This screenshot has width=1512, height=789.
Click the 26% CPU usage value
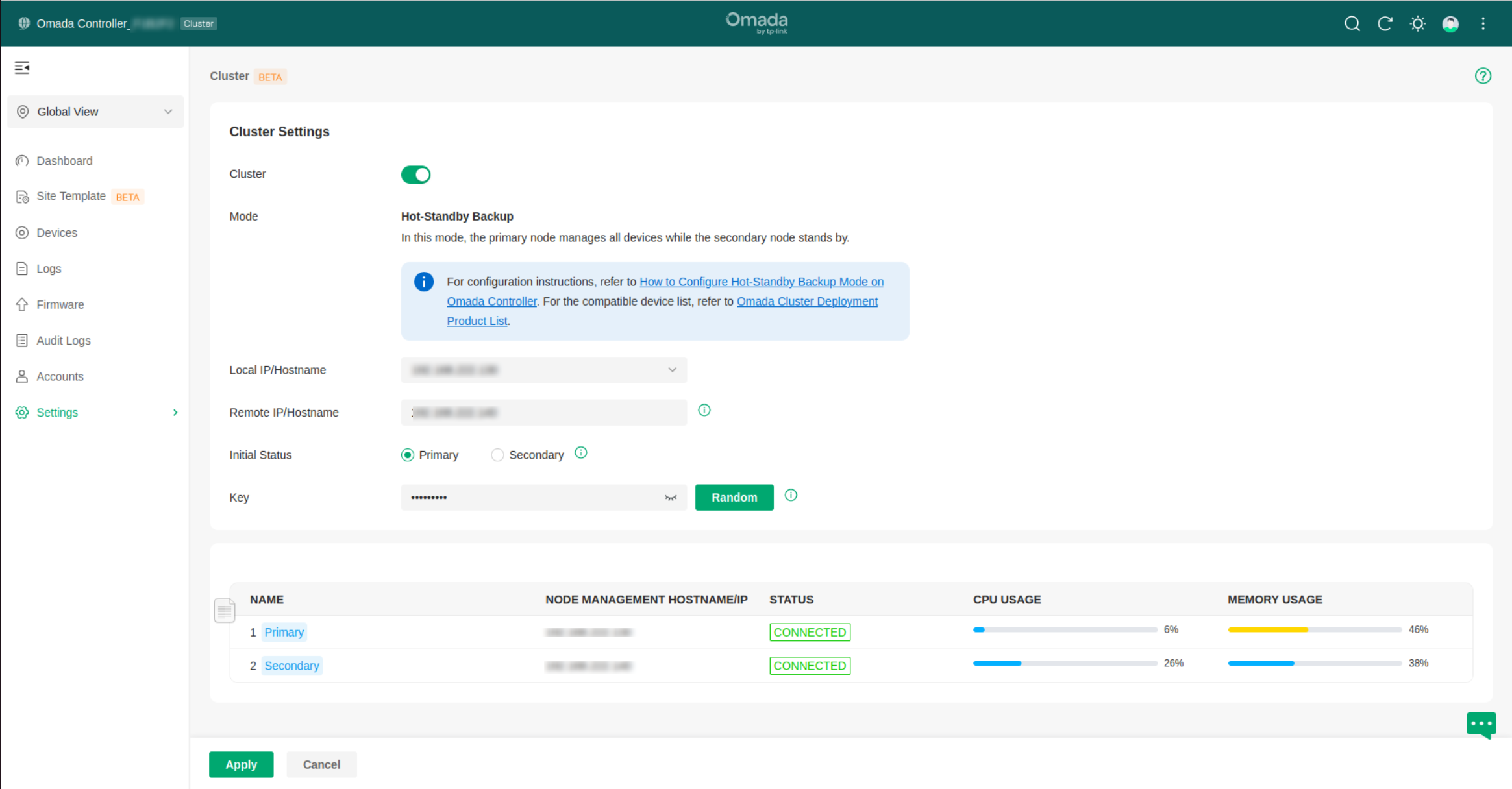(1174, 664)
